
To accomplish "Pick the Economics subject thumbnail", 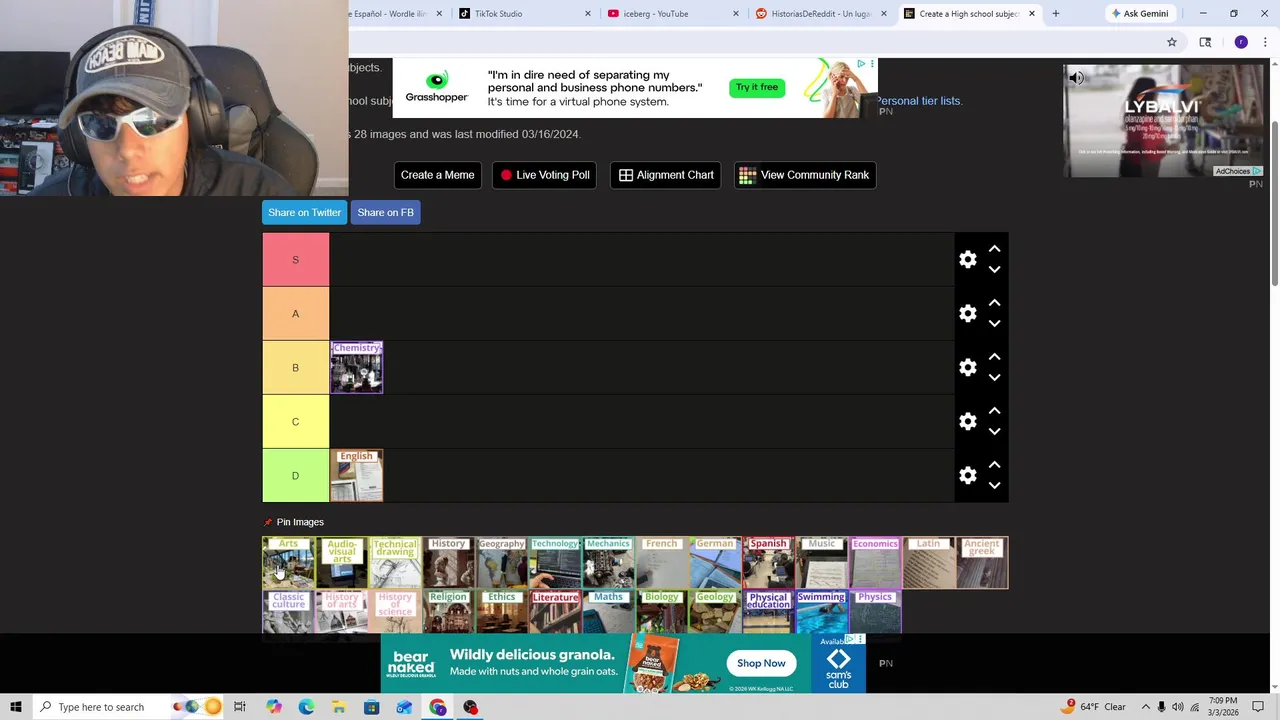I will pos(875,562).
